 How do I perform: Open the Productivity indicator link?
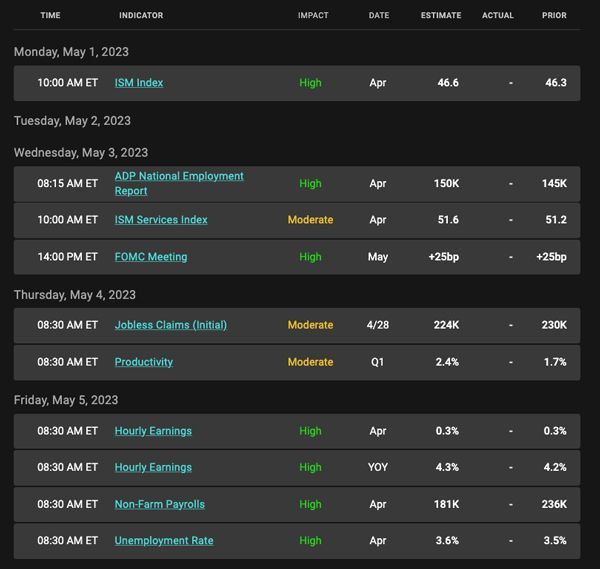[x=143, y=362]
